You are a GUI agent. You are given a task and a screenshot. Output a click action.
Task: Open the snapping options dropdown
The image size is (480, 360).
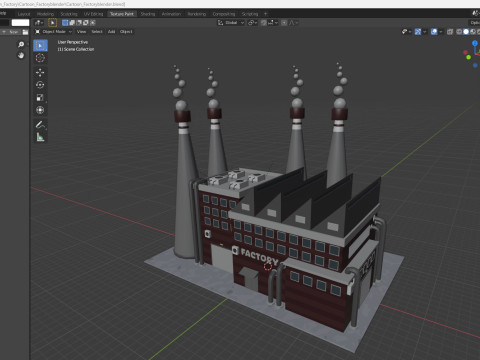273,23
